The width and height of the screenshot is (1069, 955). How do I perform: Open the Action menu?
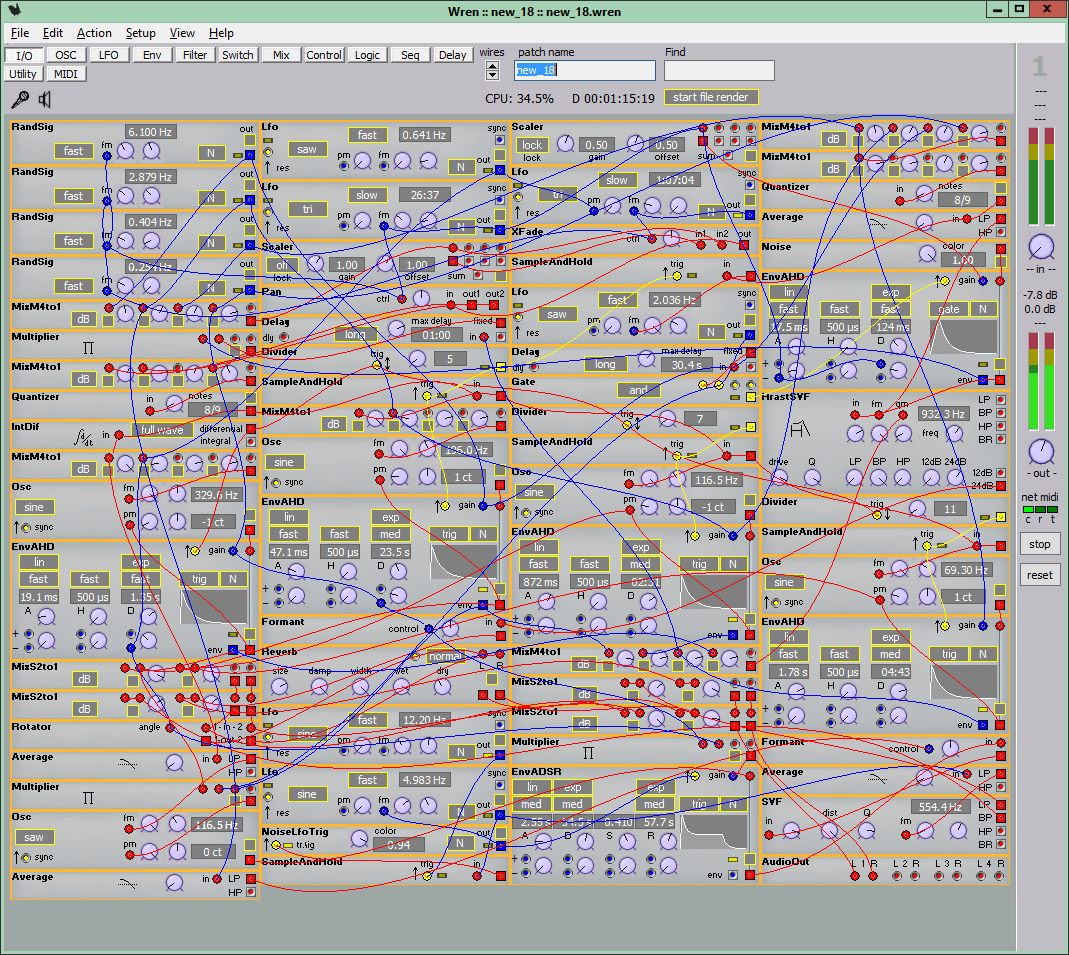(x=94, y=33)
